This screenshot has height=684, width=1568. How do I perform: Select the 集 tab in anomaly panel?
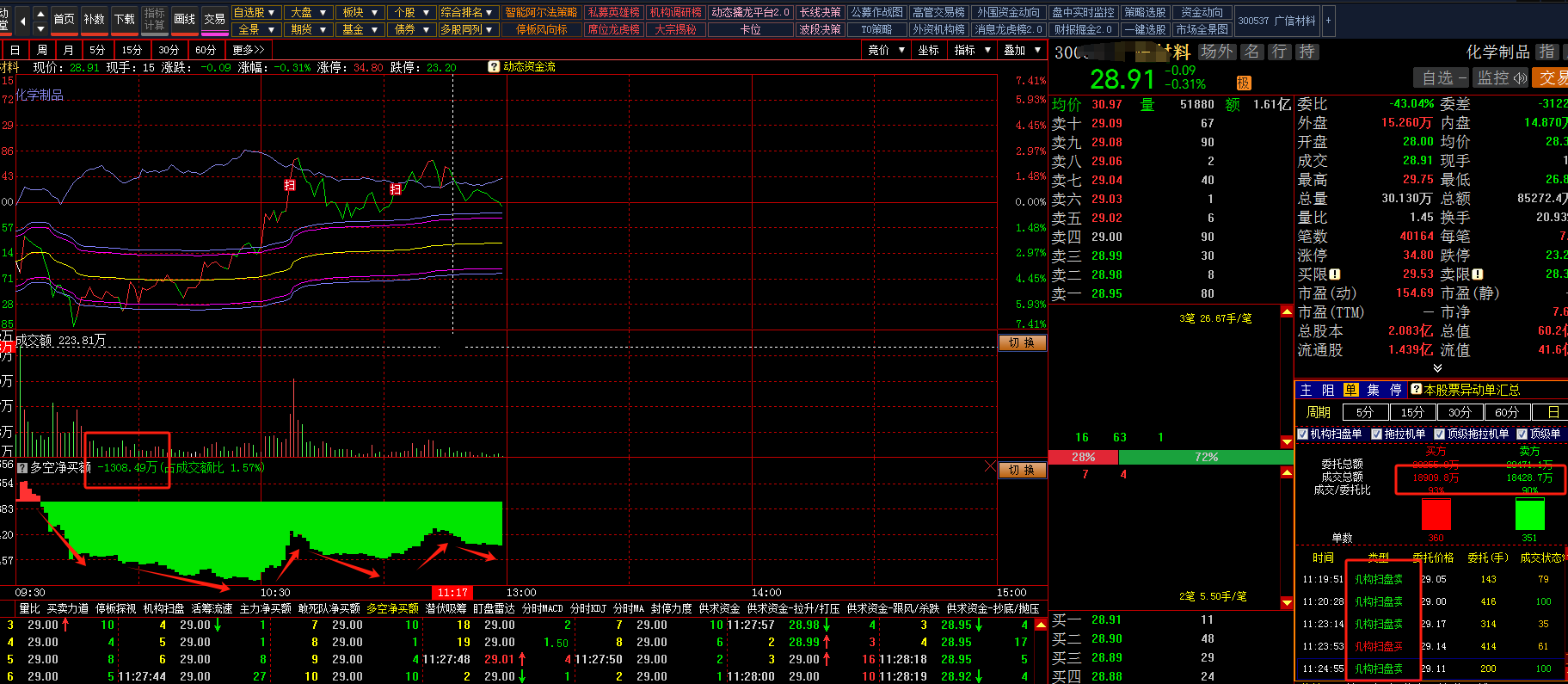click(x=1373, y=390)
